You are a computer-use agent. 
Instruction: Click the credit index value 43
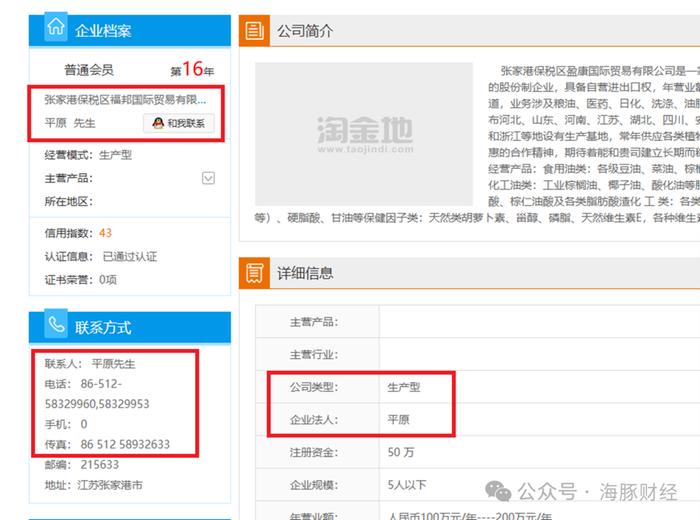(105, 233)
